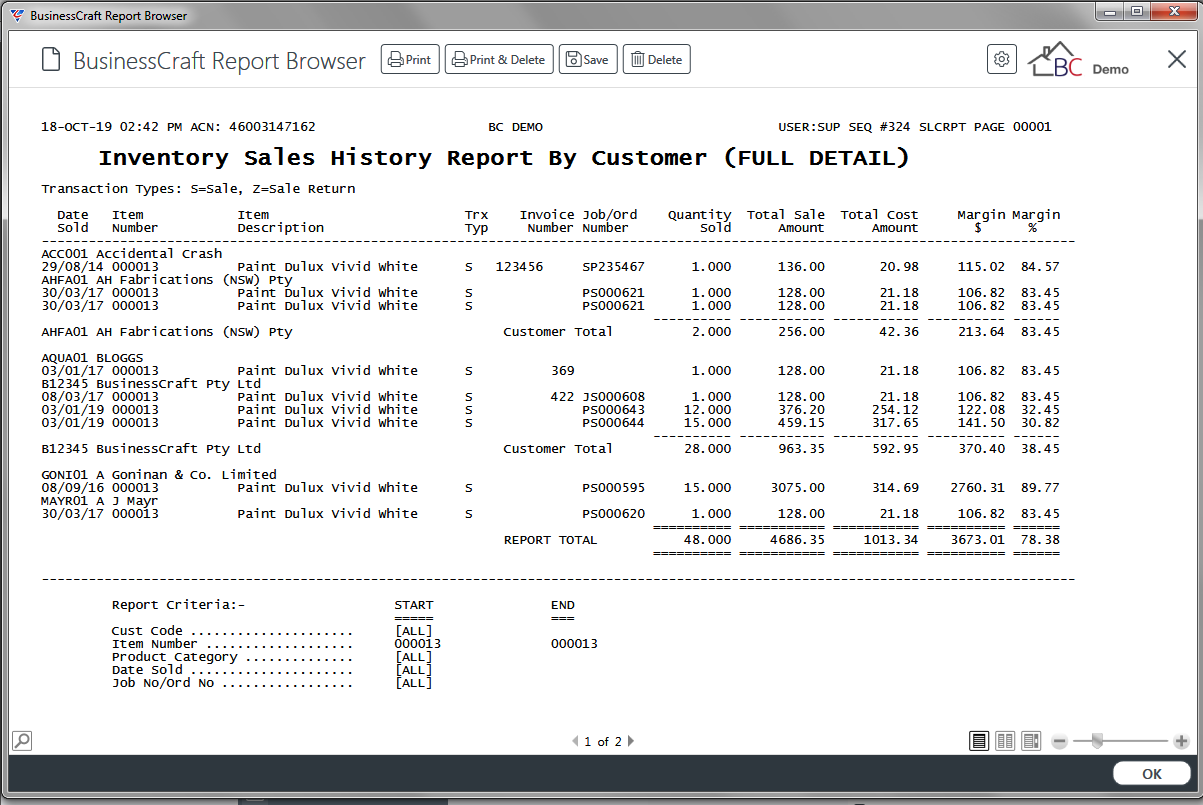Click the Print button
This screenshot has height=805, width=1203.
click(x=410, y=60)
